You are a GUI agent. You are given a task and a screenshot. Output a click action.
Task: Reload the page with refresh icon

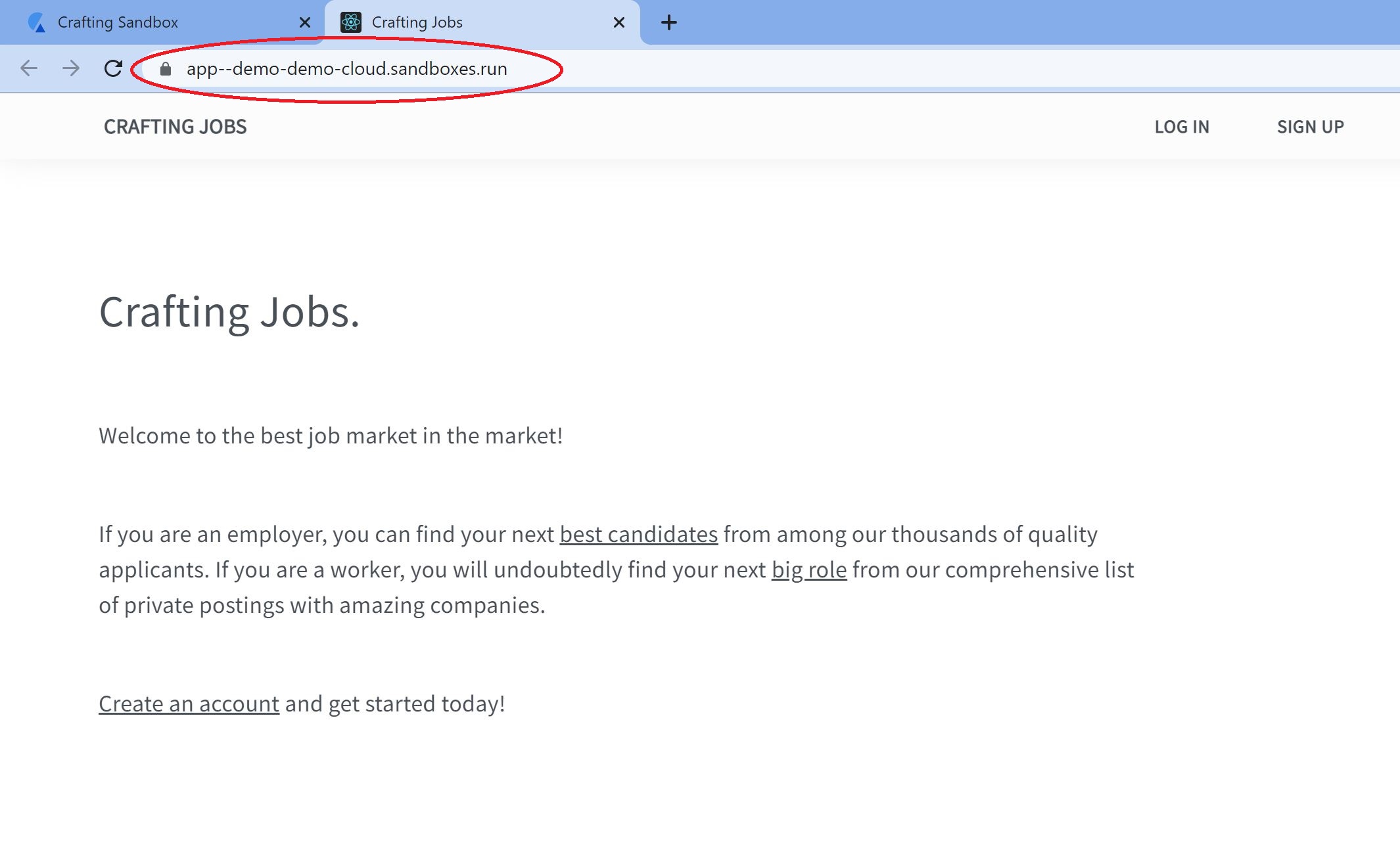click(x=113, y=68)
